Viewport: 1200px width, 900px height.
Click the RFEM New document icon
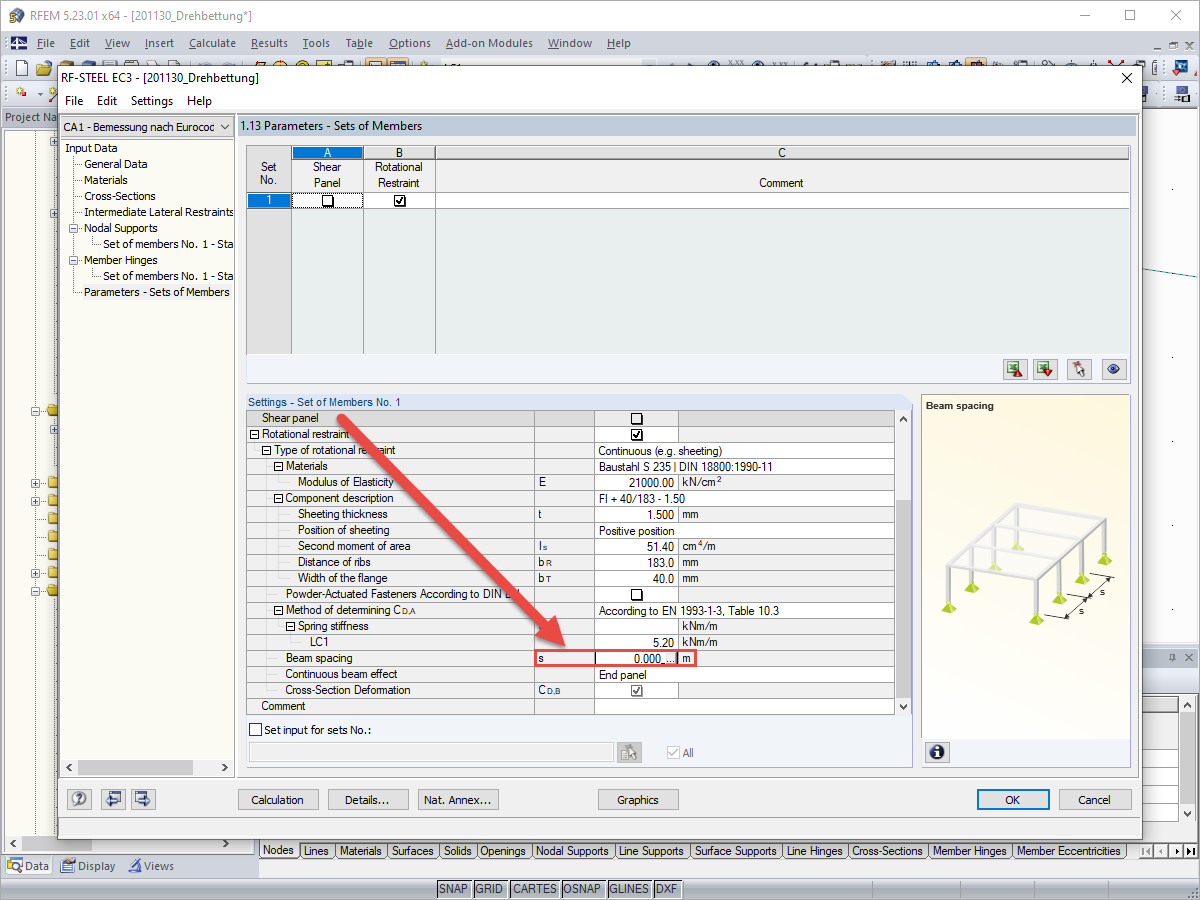click(x=22, y=68)
